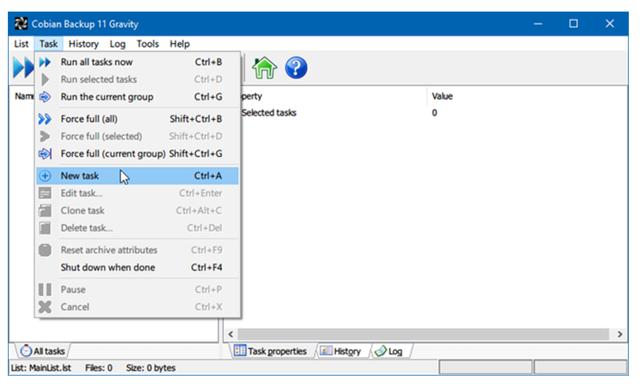Minimize the Cobian Backup window
The width and height of the screenshot is (640, 384).
click(538, 24)
